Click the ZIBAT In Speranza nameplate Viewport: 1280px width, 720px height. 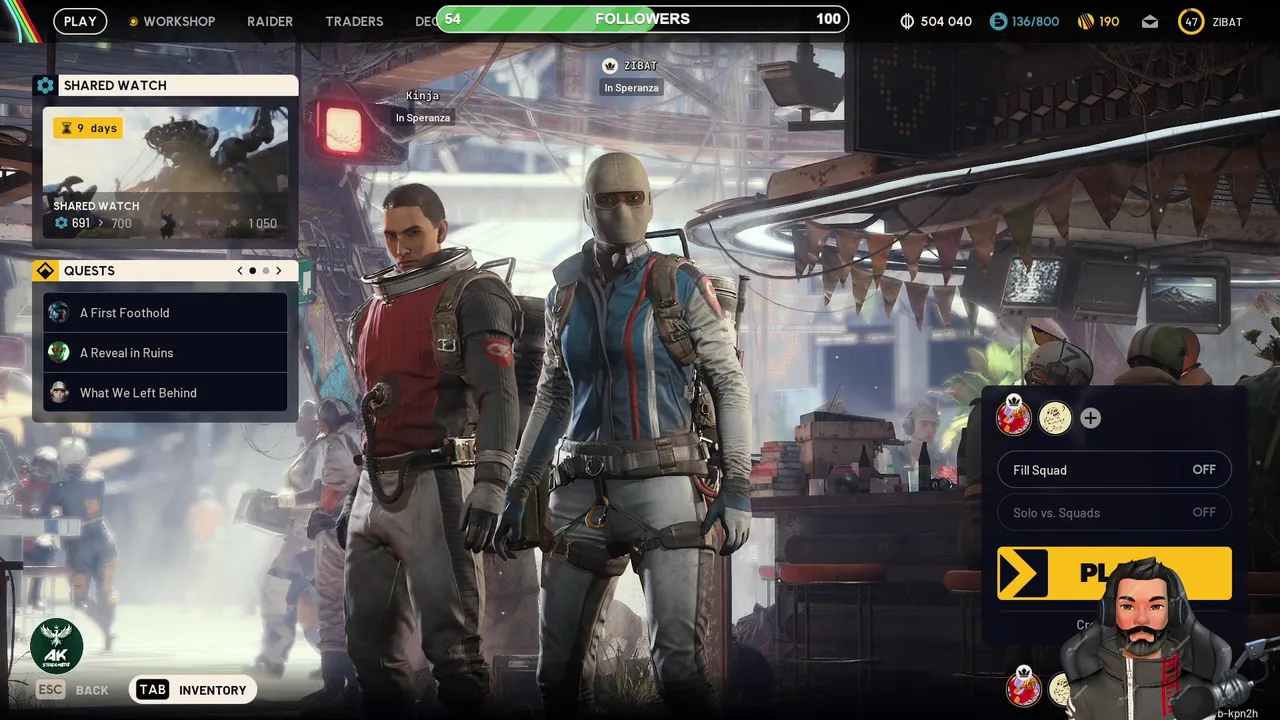[632, 77]
